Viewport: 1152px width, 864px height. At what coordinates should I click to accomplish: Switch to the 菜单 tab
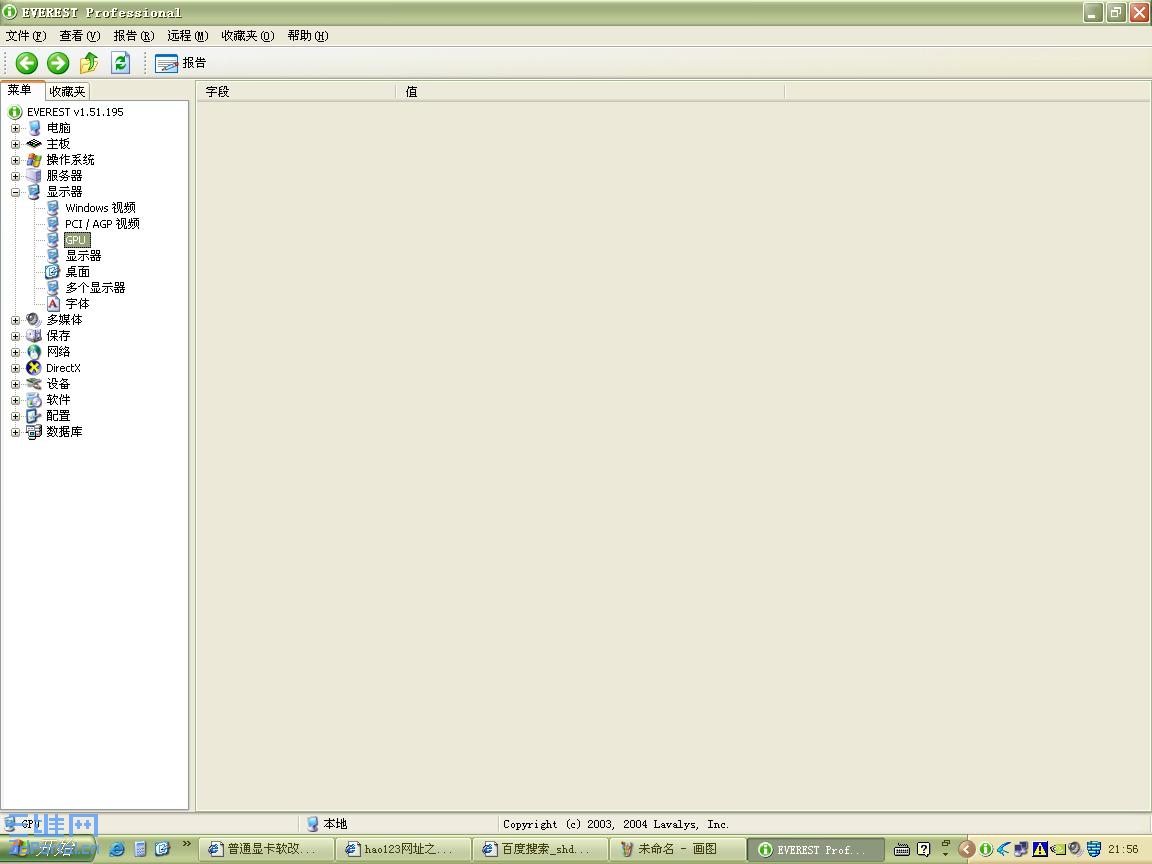20,90
